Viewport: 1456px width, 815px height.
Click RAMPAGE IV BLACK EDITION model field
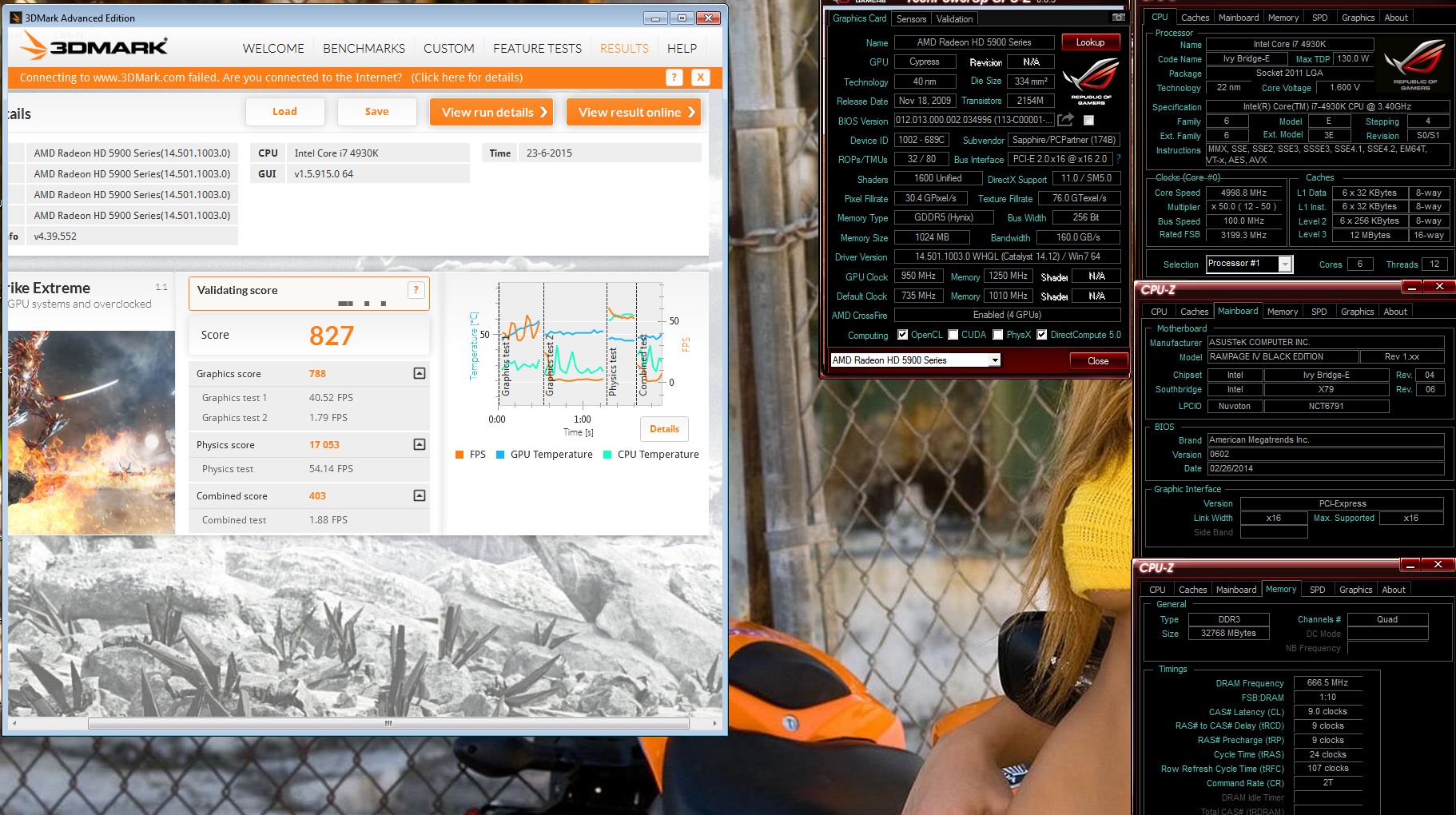[1283, 357]
